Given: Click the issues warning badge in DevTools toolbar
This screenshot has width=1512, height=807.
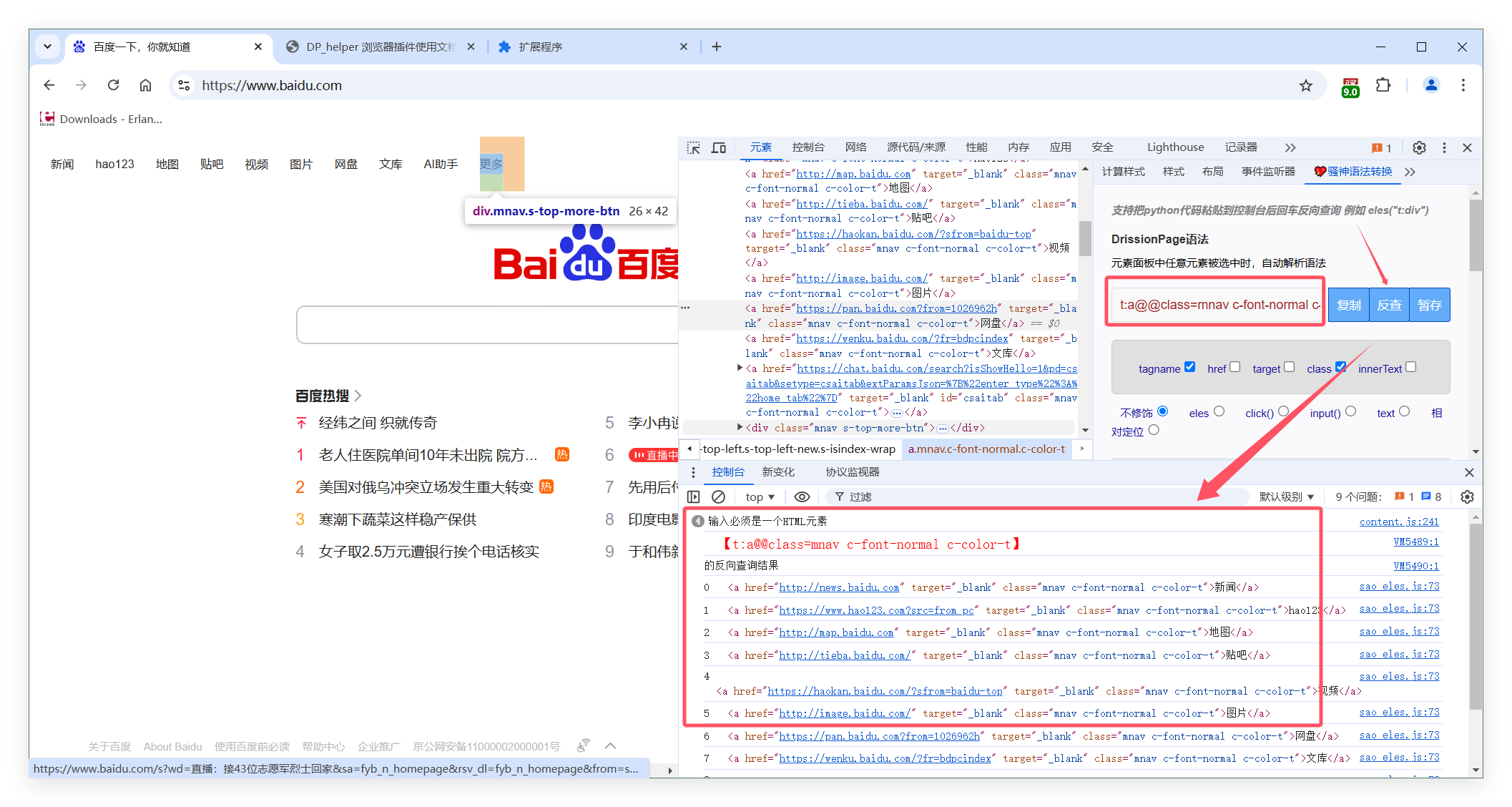Looking at the screenshot, I should (1381, 148).
